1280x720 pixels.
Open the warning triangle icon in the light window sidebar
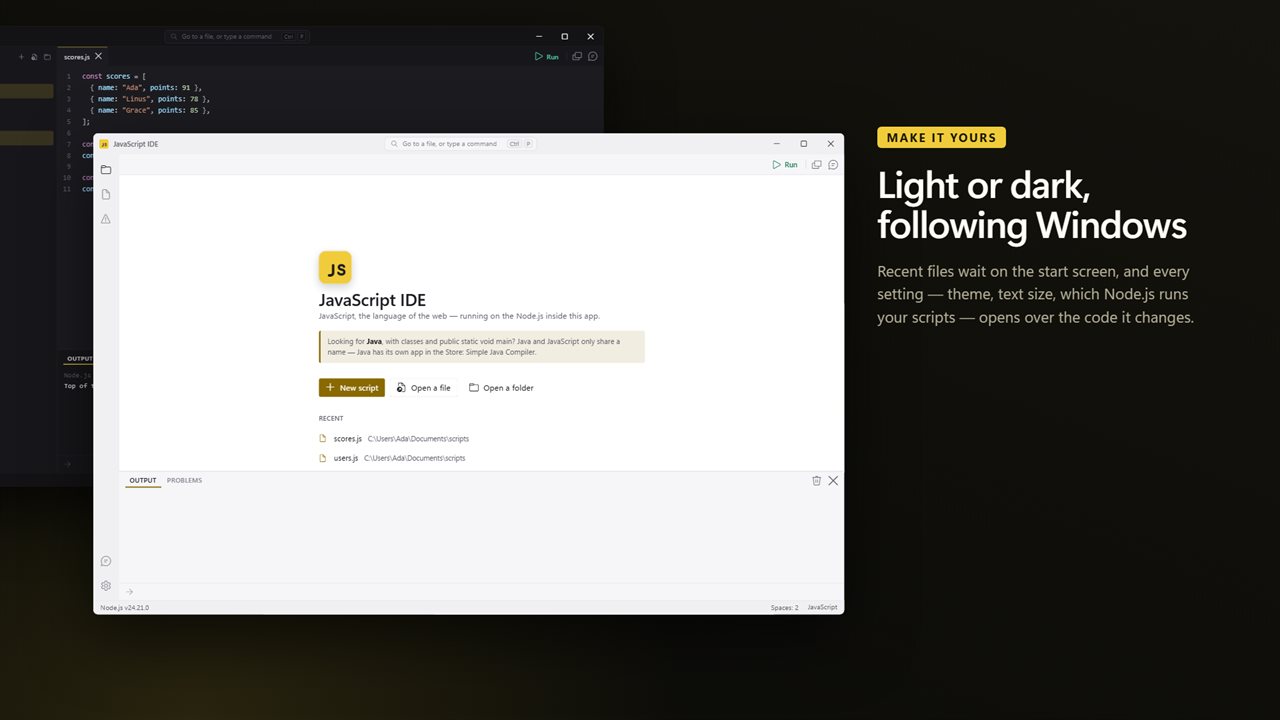tap(106, 218)
